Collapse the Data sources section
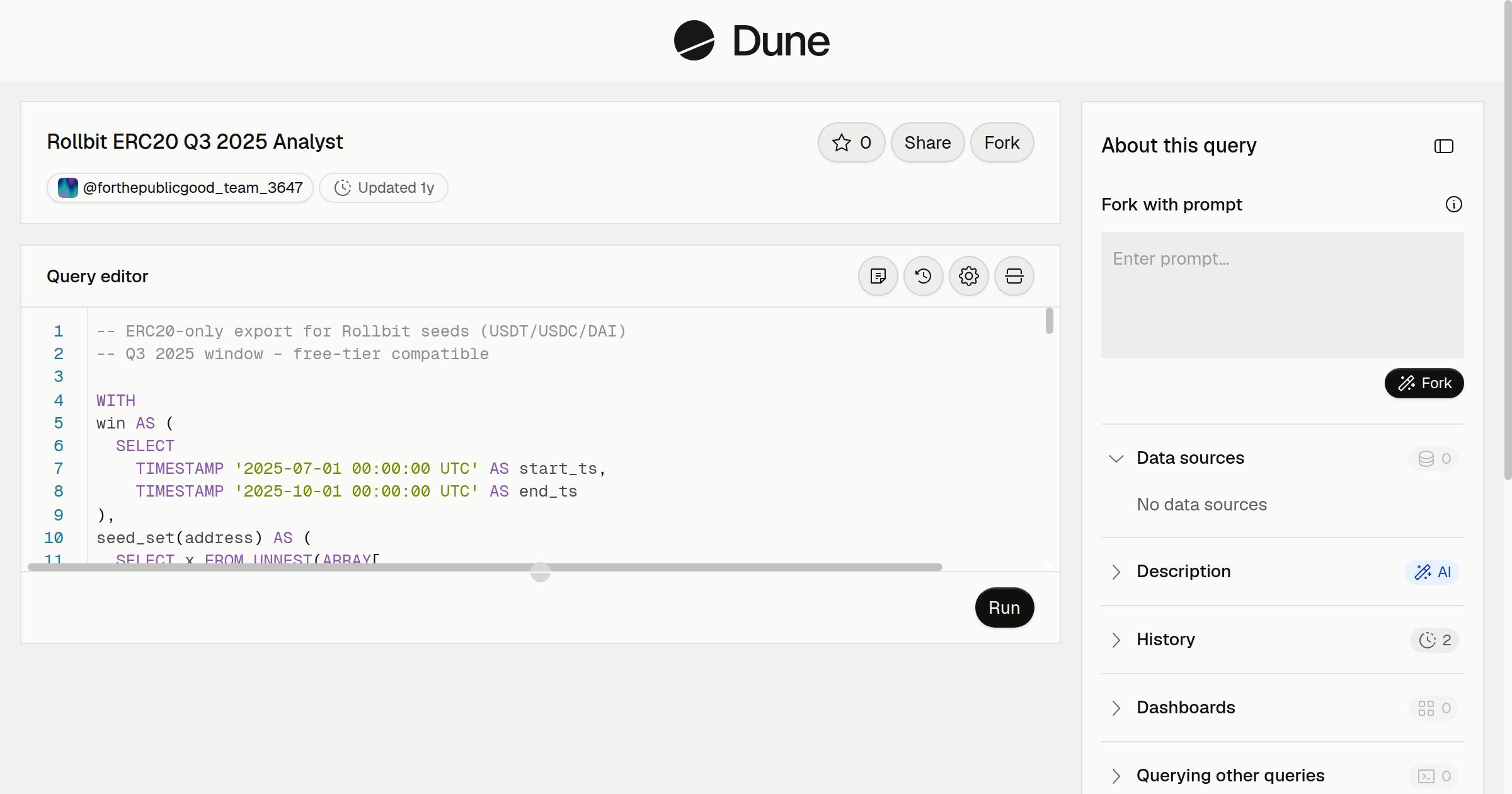This screenshot has width=1512, height=794. coord(1116,458)
